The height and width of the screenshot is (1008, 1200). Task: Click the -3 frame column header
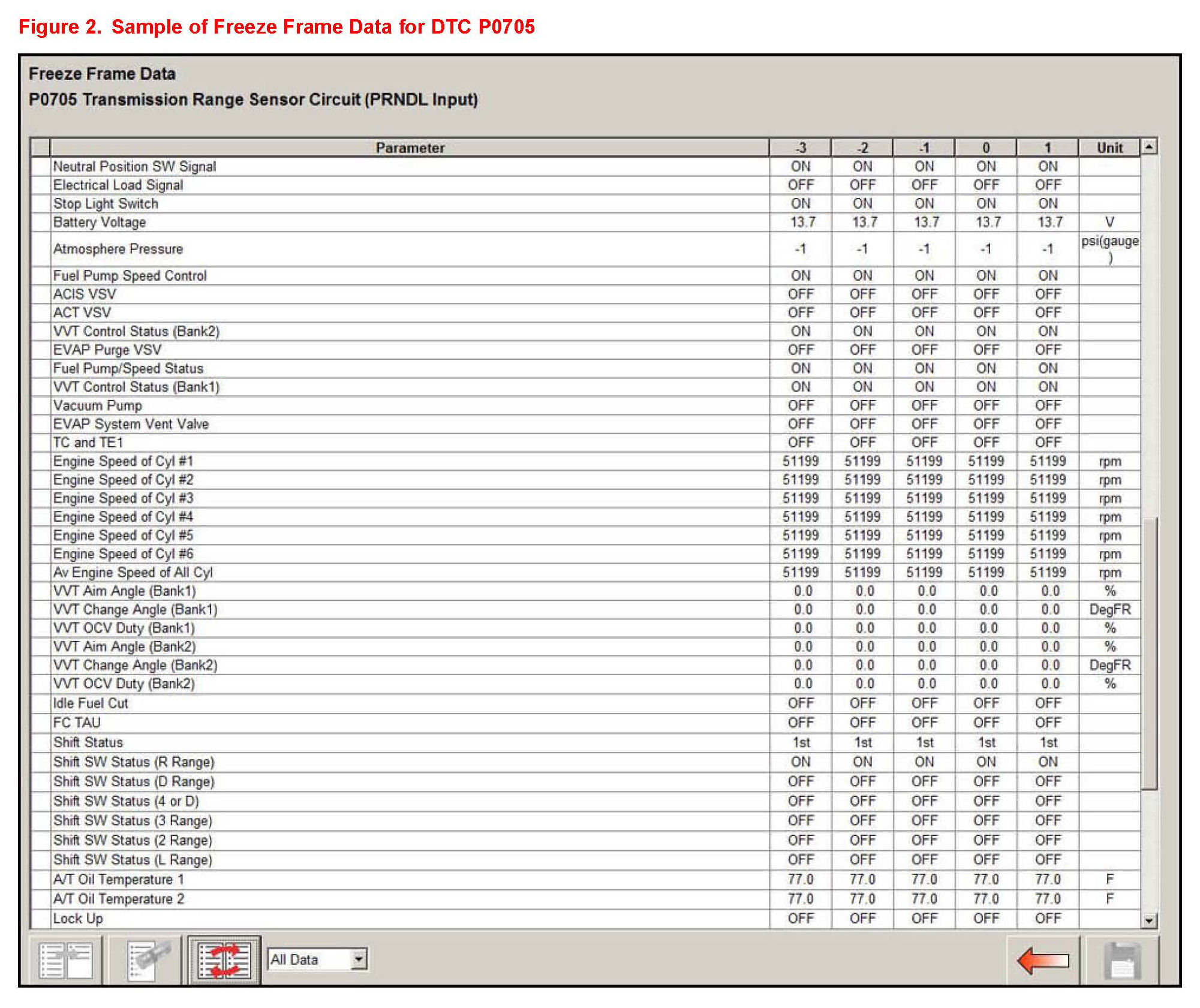click(x=801, y=148)
